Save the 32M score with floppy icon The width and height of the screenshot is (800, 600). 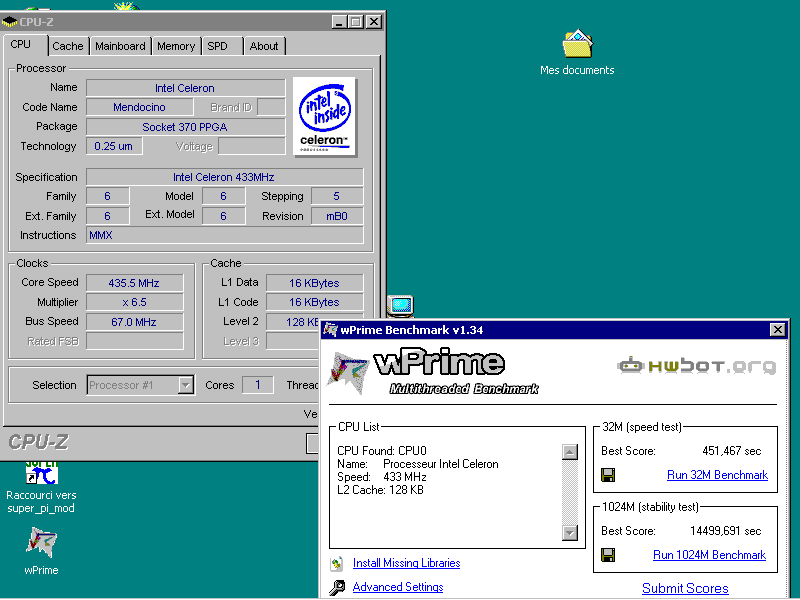coord(608,475)
